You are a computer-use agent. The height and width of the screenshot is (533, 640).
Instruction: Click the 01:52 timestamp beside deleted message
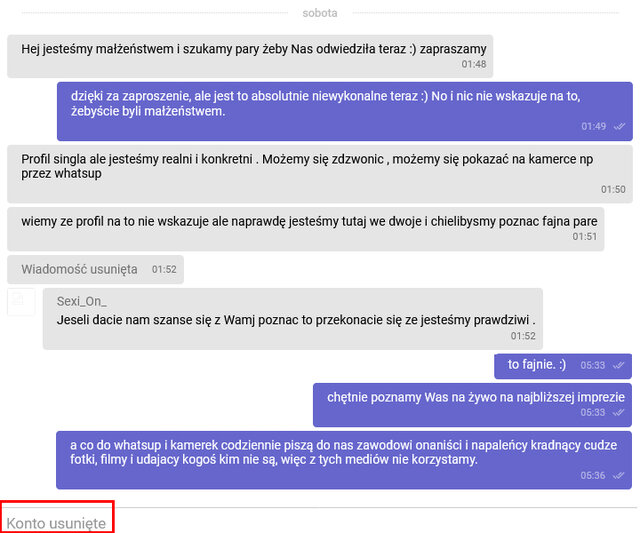pos(164,270)
